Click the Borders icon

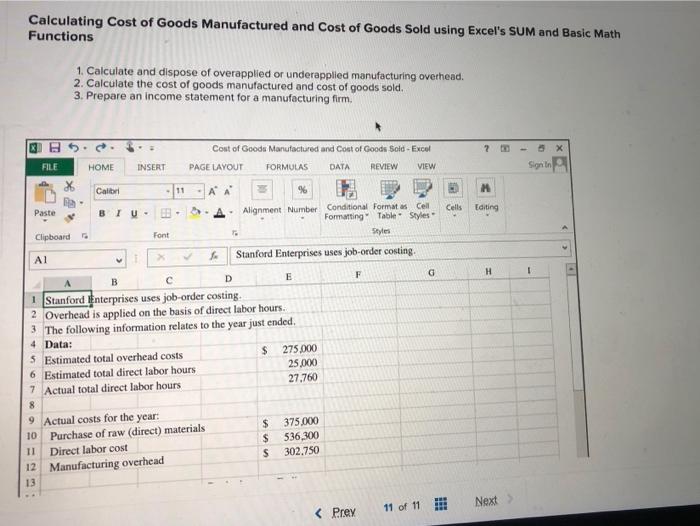click(x=166, y=213)
